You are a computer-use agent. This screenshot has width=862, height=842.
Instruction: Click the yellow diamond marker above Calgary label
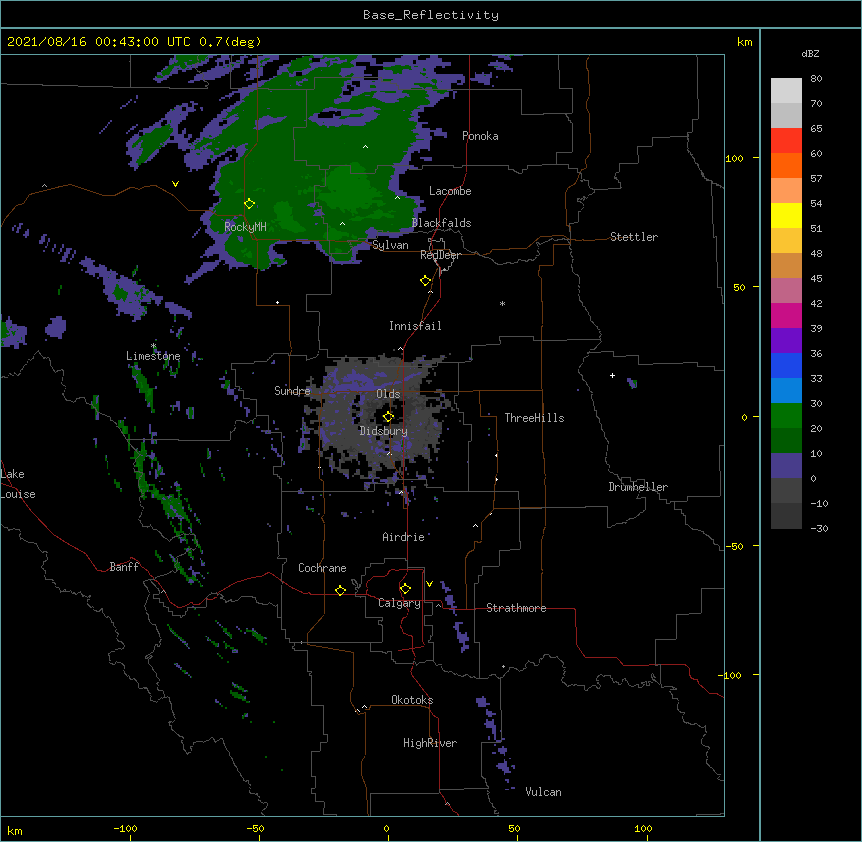405,589
